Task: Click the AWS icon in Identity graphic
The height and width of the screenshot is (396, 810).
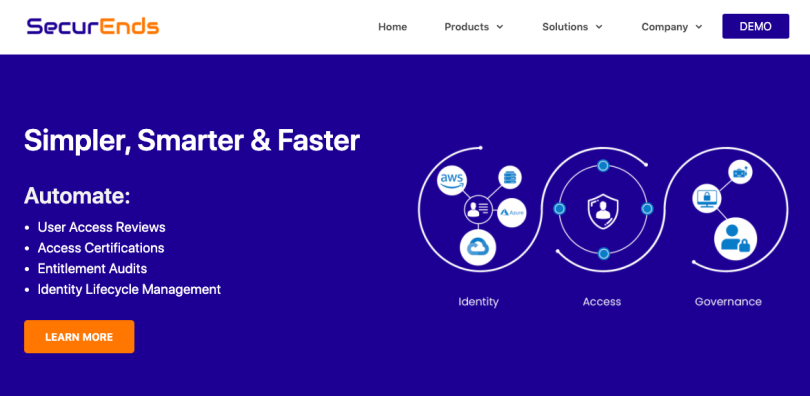Action: (x=452, y=181)
